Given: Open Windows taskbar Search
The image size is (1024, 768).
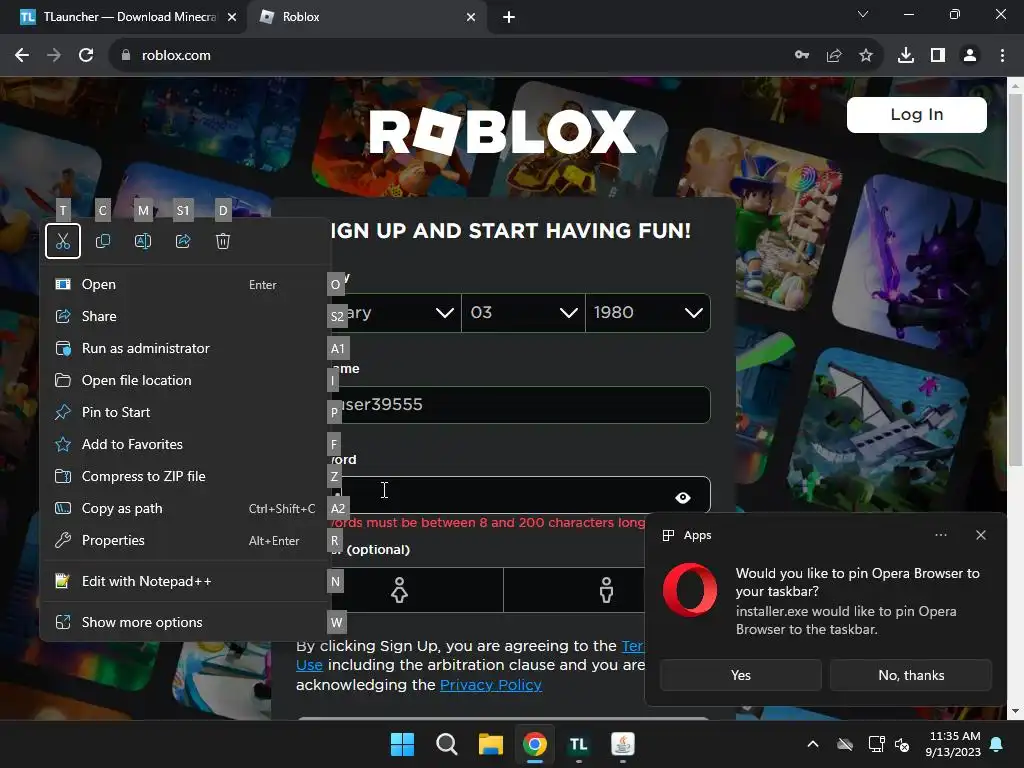Looking at the screenshot, I should click(x=447, y=744).
